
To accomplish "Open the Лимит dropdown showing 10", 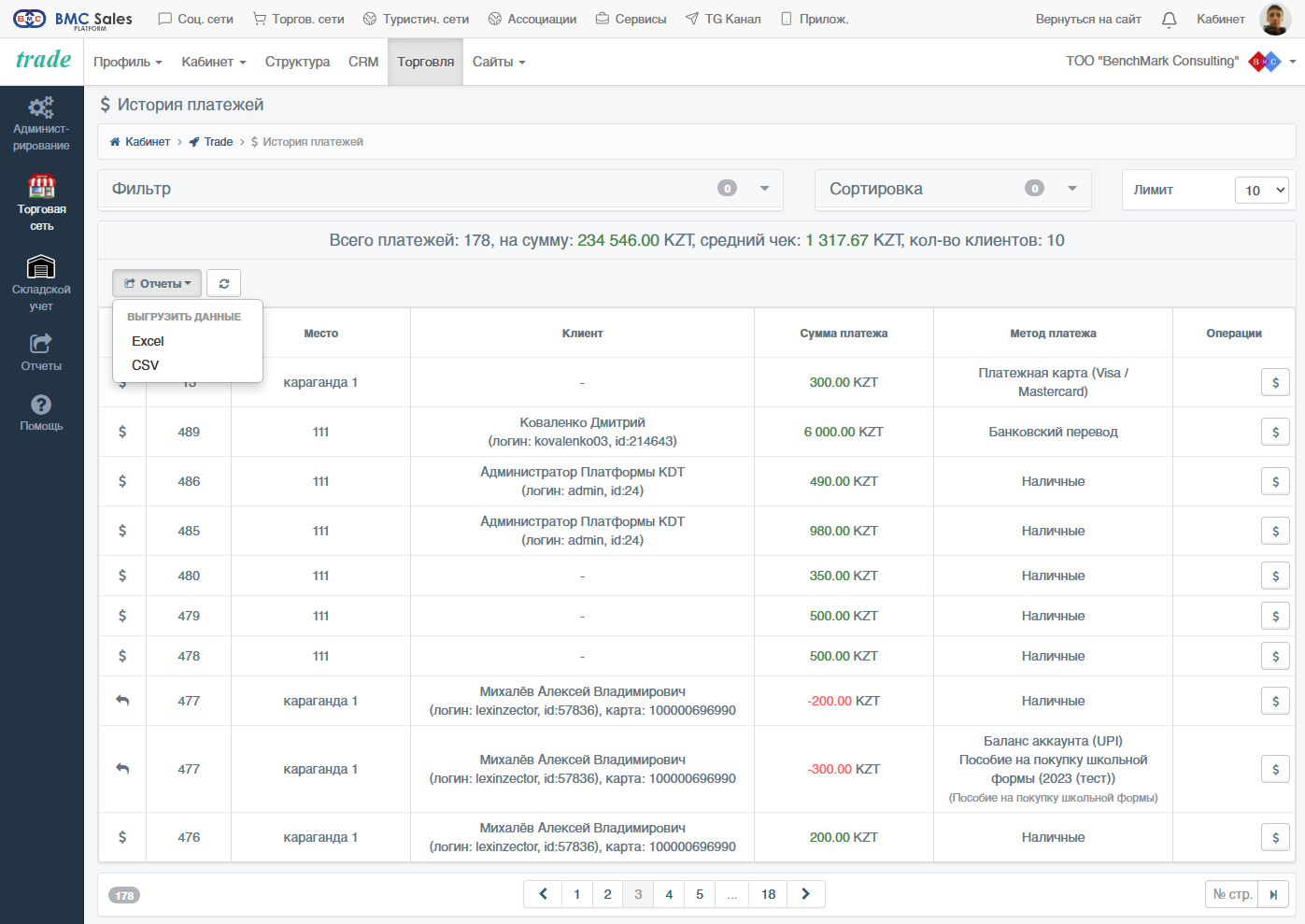I will coord(1261,190).
